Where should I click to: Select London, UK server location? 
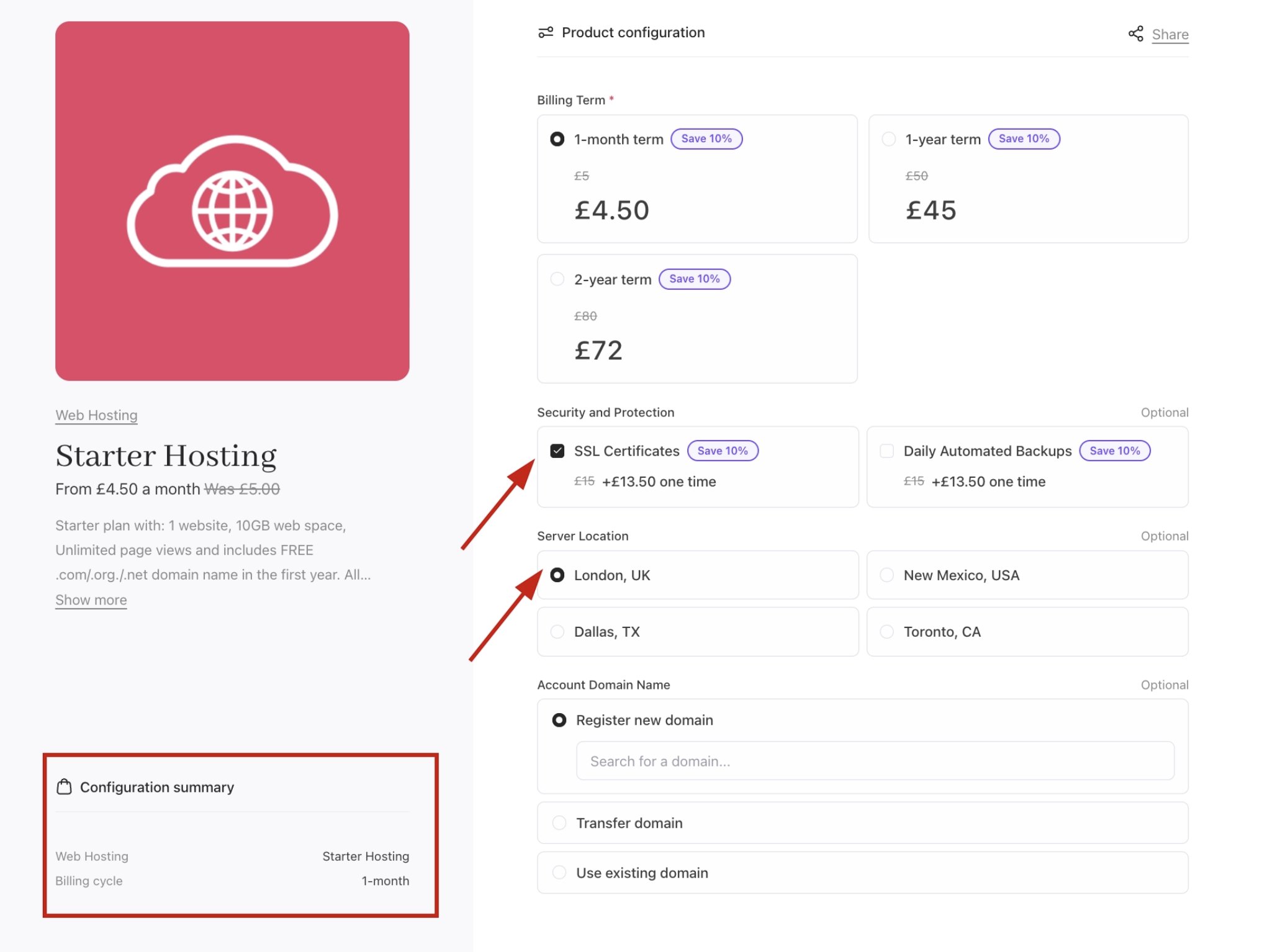698,575
